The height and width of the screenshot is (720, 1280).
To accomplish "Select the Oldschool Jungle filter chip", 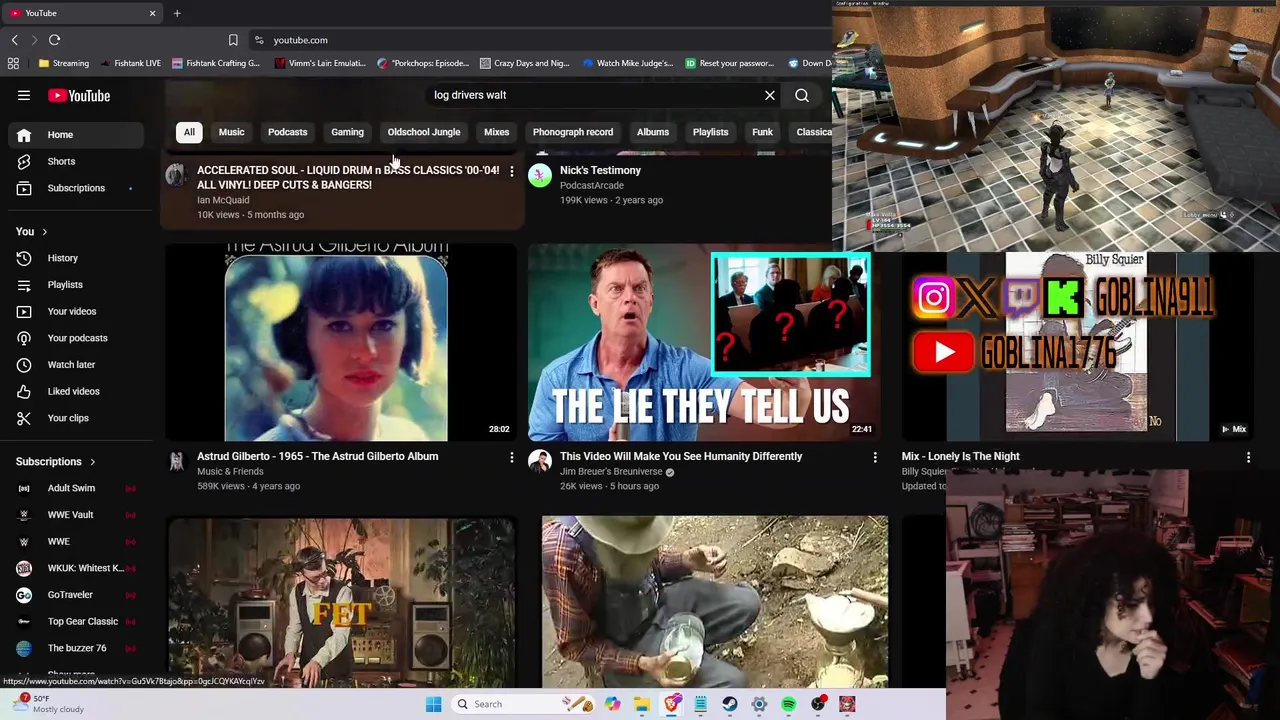I will pyautogui.click(x=424, y=132).
